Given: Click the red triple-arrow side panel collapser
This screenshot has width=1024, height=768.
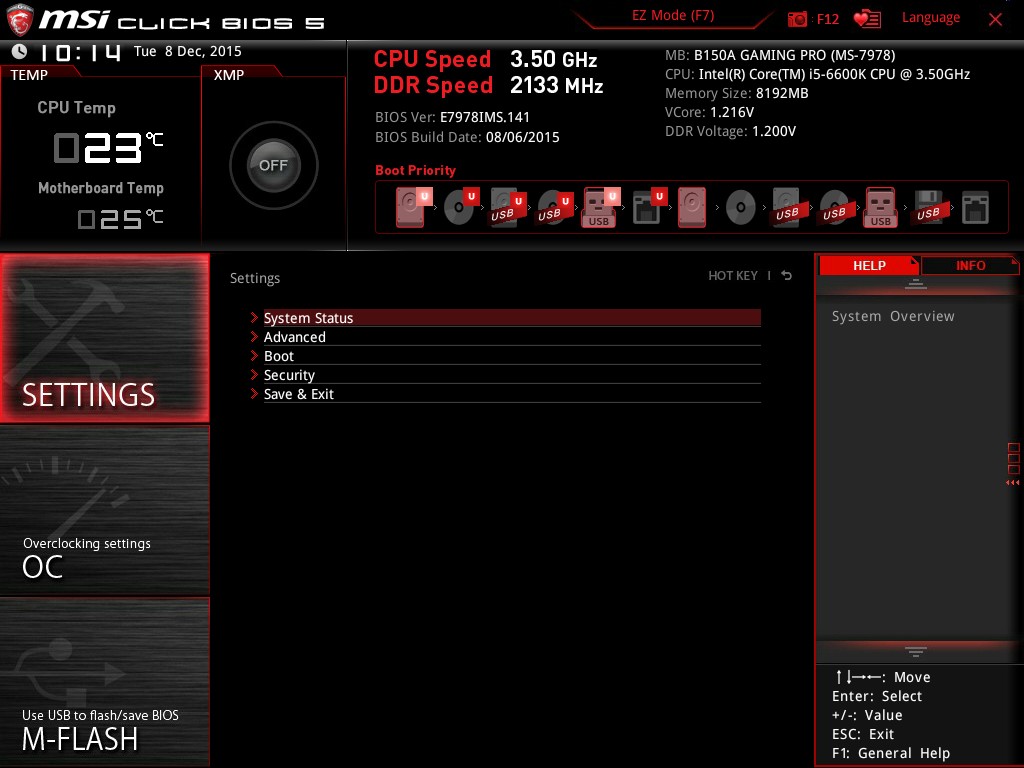Looking at the screenshot, I should tap(1012, 483).
